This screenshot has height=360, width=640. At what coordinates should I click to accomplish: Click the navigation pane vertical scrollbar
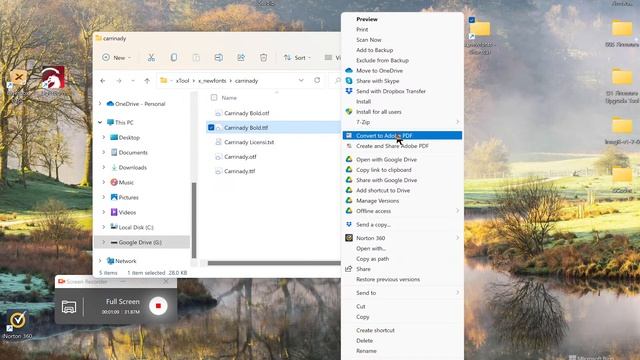194,220
